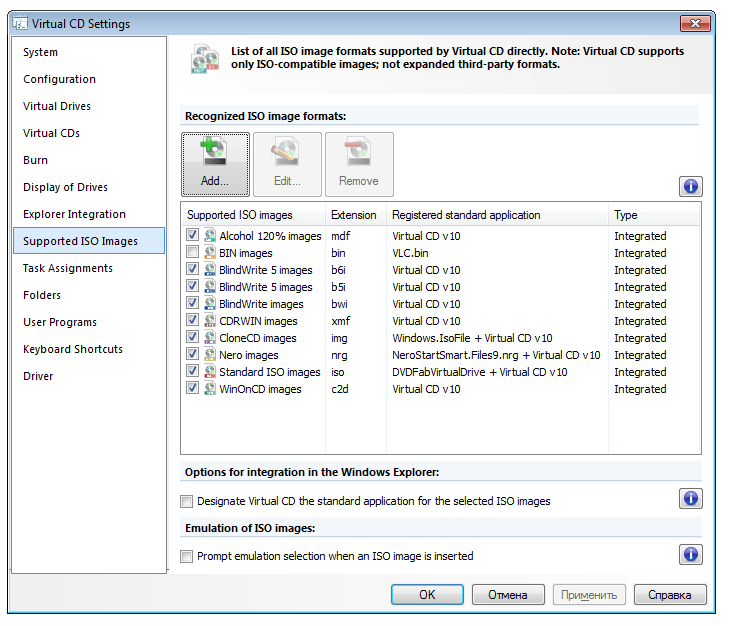Click the CDRWIN images disc icon

coord(210,321)
